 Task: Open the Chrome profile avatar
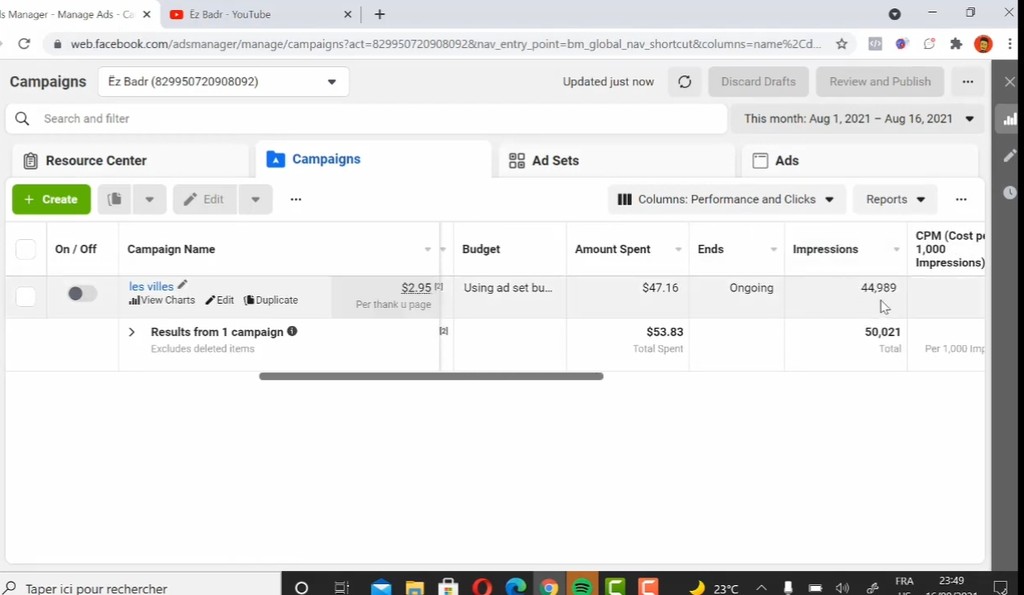click(x=983, y=44)
